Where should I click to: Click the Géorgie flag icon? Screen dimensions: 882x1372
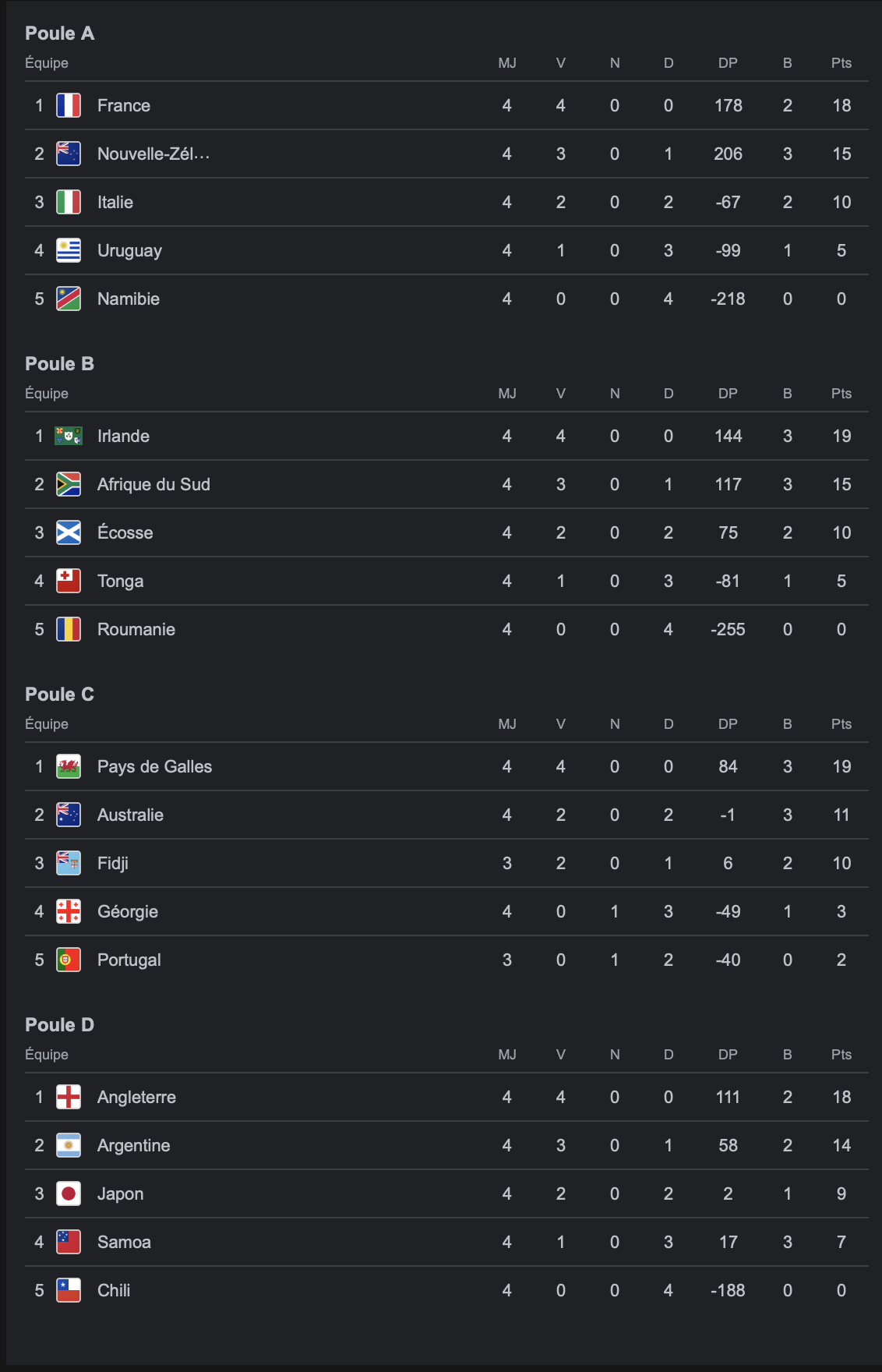coord(69,911)
